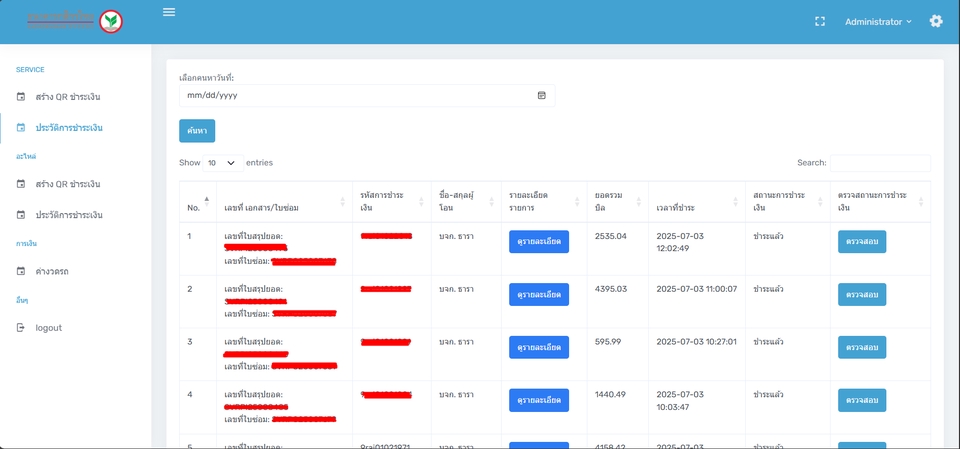Select logout from the sidebar menu

tap(48, 328)
